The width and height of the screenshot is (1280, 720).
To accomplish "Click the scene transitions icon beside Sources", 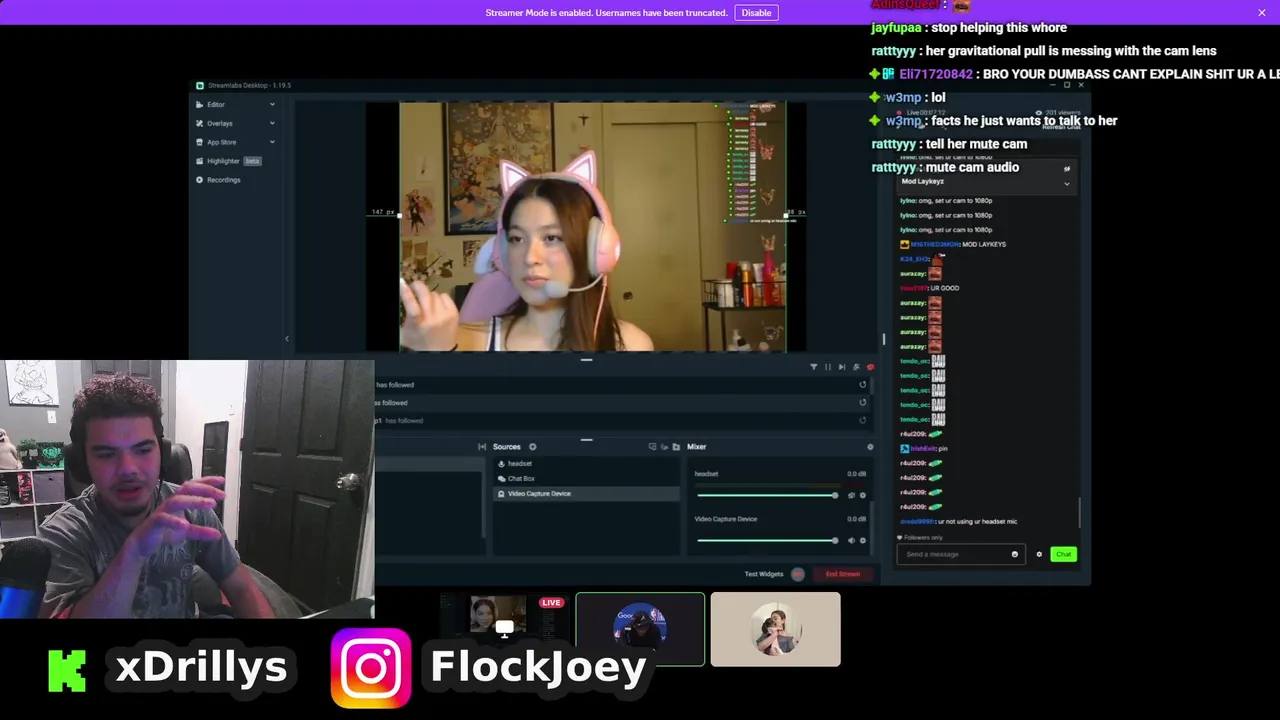I will (x=482, y=447).
